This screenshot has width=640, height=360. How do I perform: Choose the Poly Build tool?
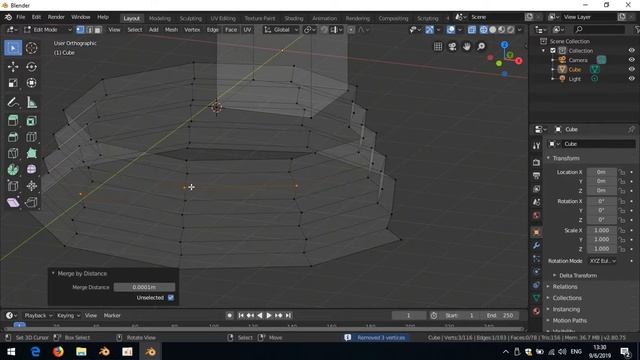pyautogui.click(x=31, y=153)
